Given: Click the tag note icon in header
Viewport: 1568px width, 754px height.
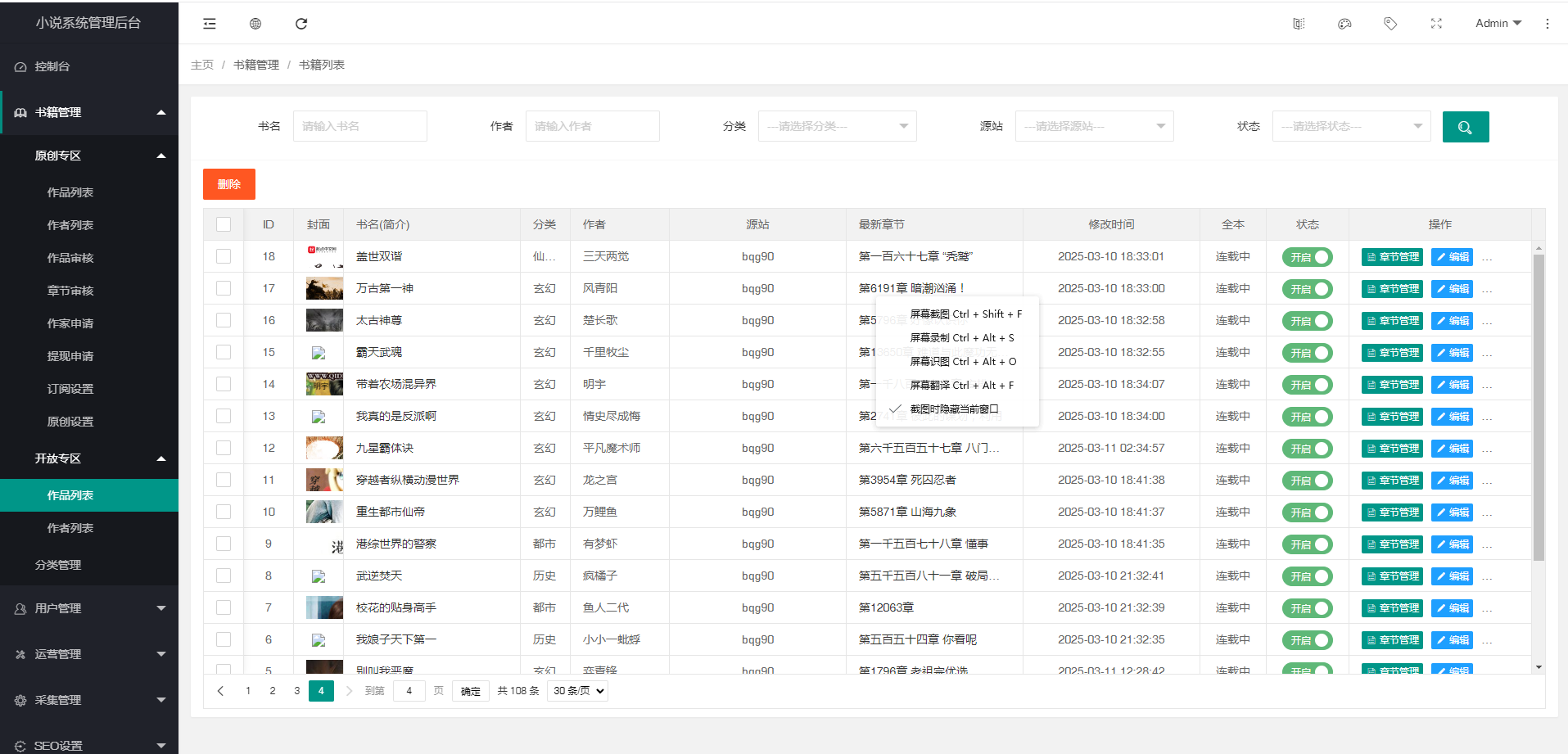Looking at the screenshot, I should [x=1390, y=24].
